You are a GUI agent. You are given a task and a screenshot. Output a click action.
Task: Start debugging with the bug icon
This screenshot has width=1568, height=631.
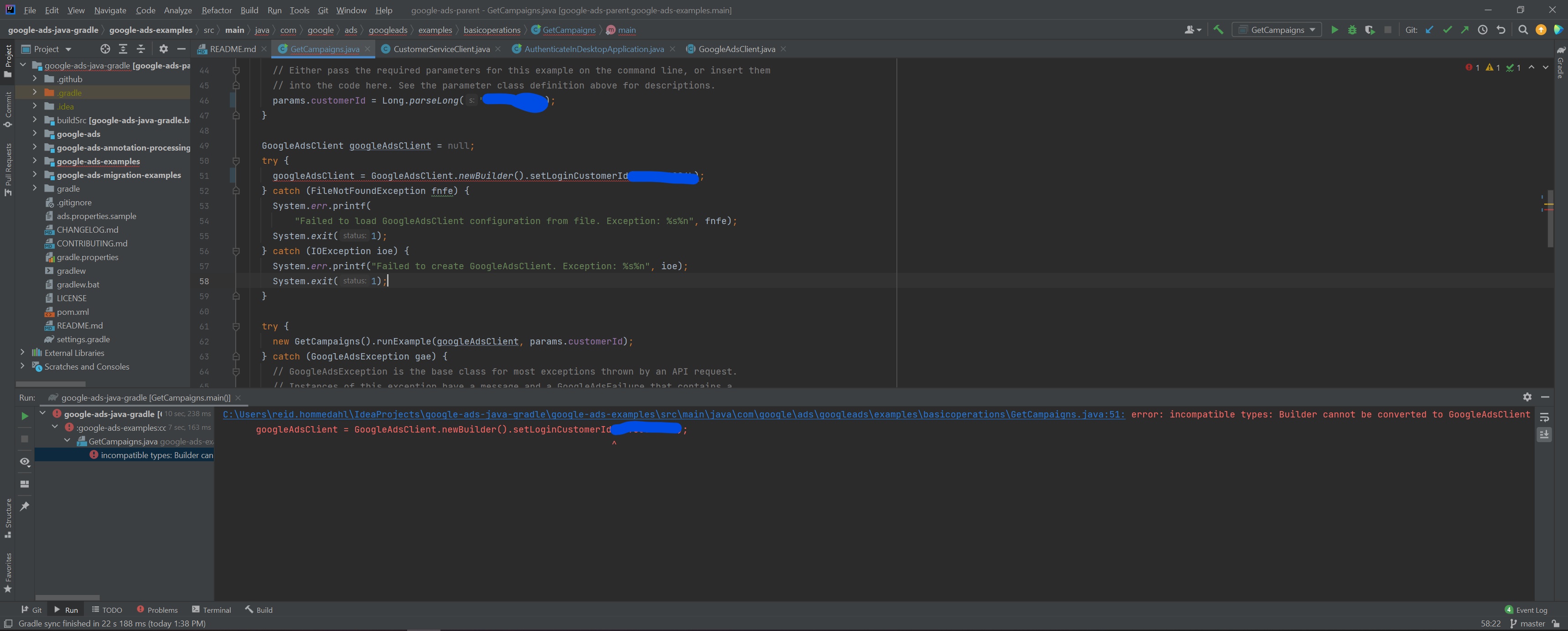[x=1352, y=29]
